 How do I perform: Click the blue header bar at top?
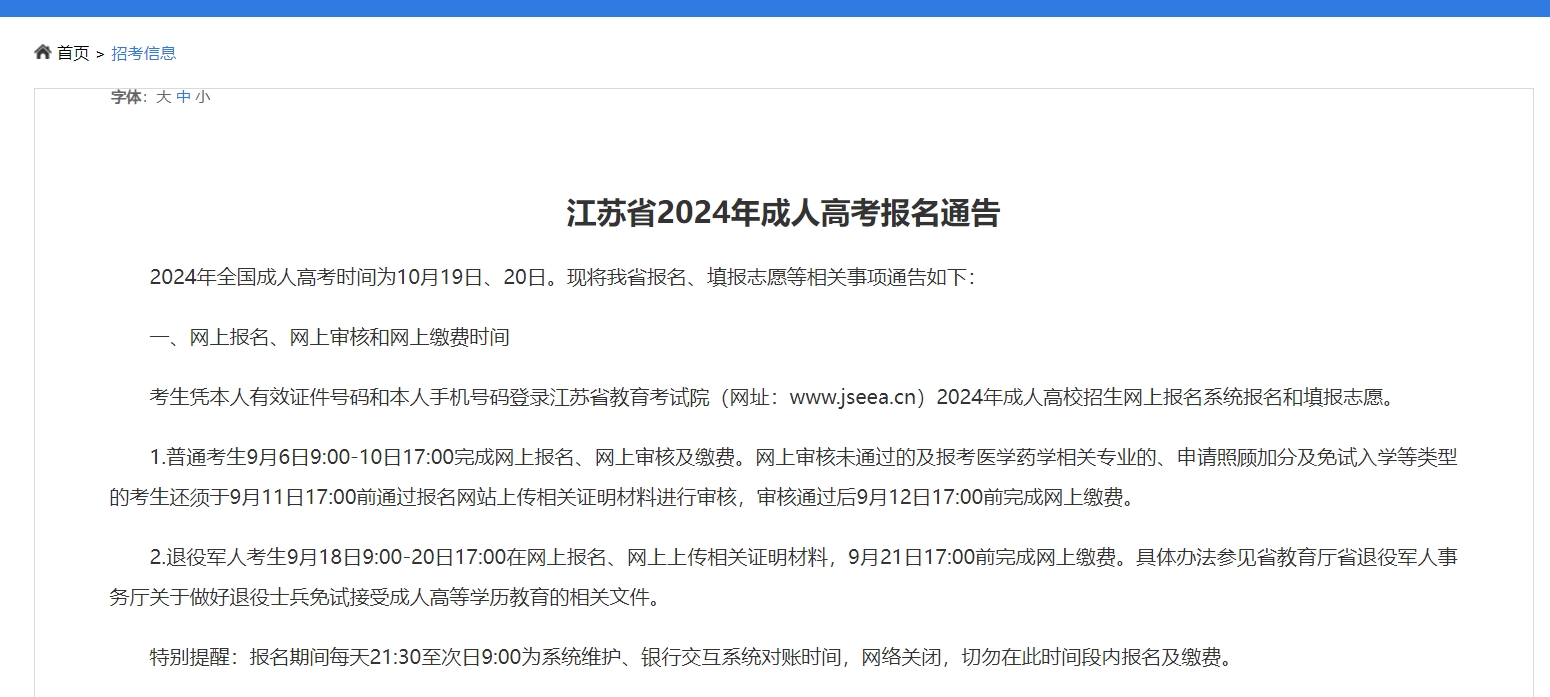point(775,8)
